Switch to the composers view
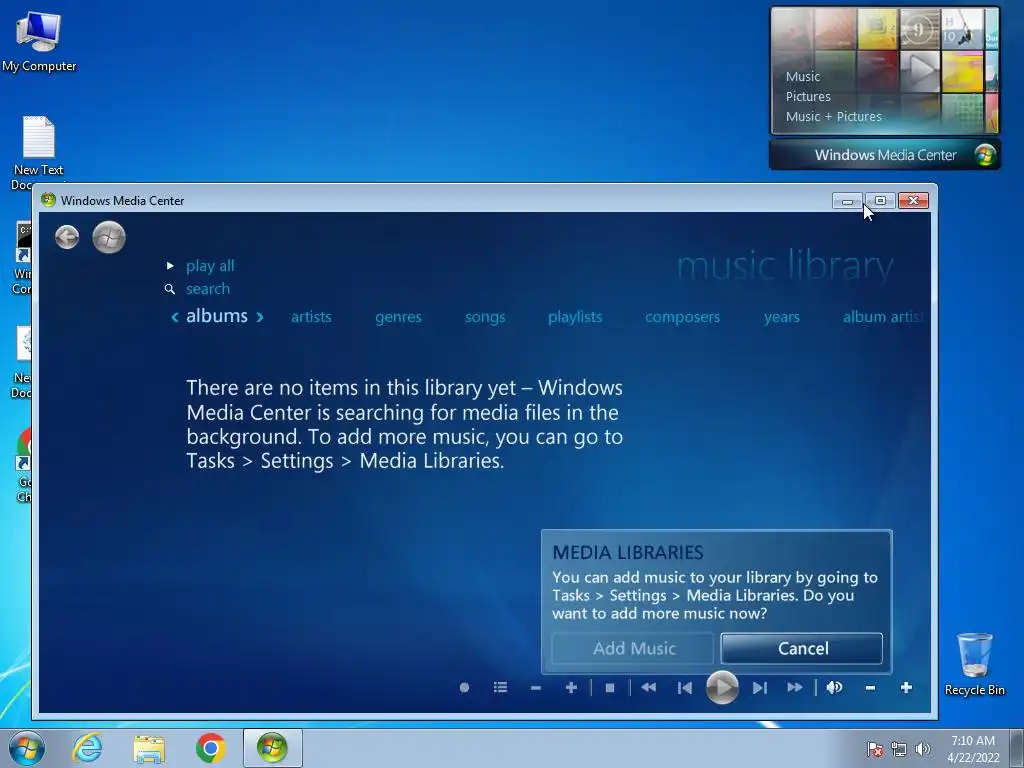 tap(682, 317)
